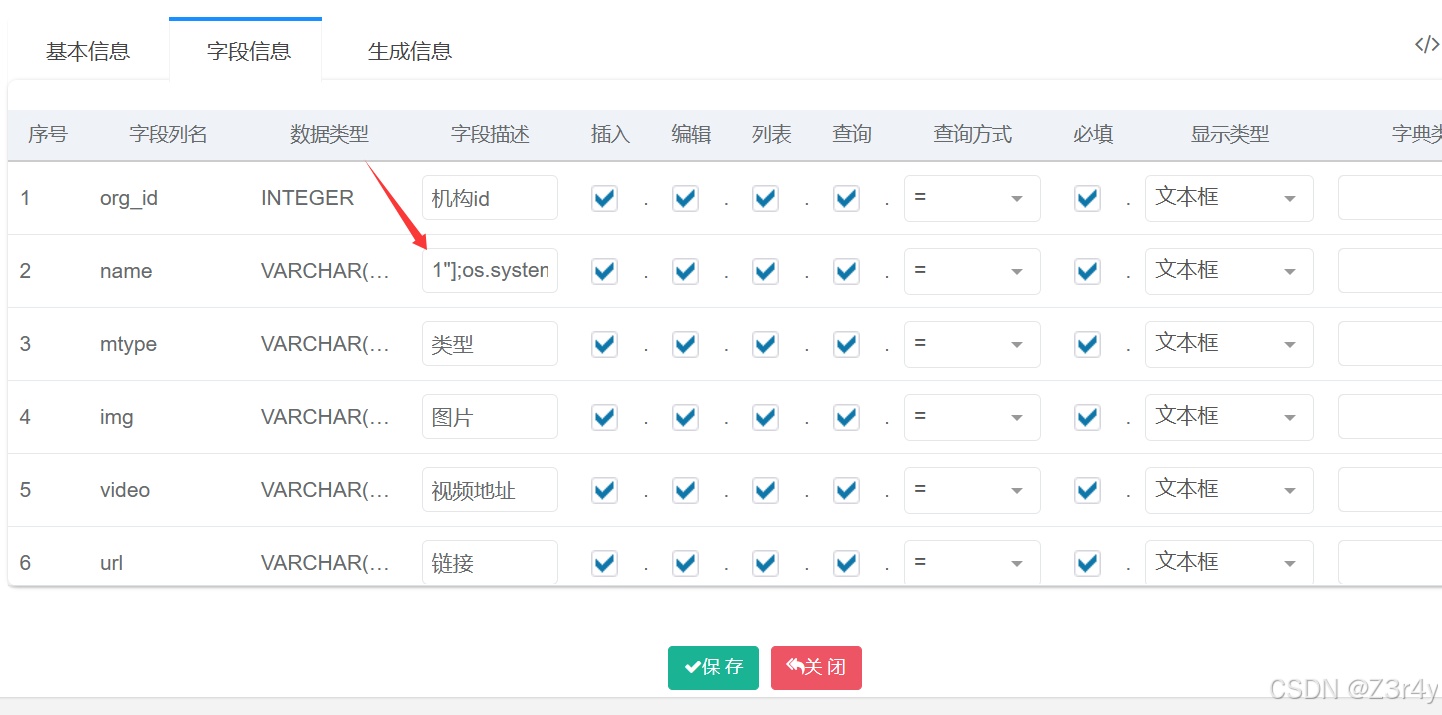
Task: Click the INTEGER data type cell
Action: [x=307, y=198]
